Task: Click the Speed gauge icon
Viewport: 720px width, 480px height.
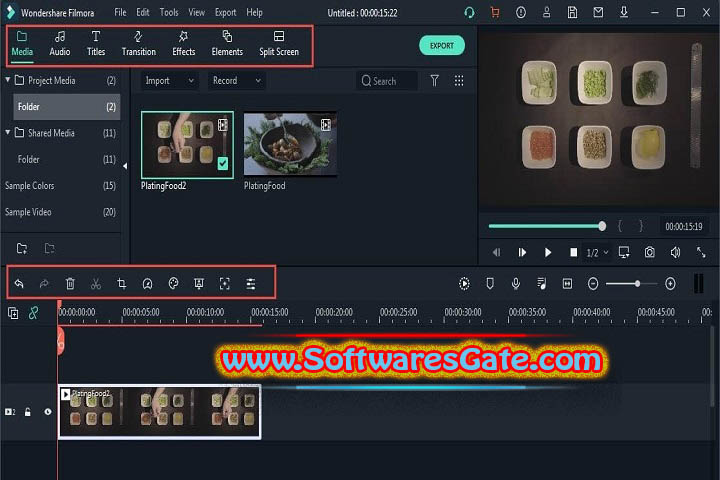Action: click(x=147, y=283)
